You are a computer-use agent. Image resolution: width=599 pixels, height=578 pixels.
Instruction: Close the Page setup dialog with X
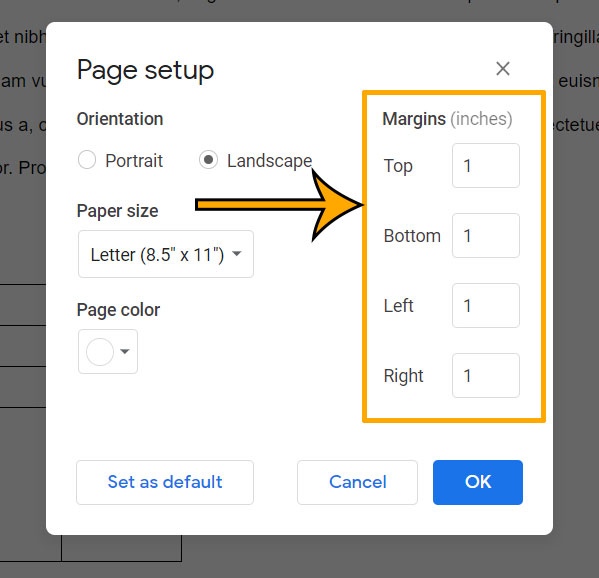tap(502, 69)
